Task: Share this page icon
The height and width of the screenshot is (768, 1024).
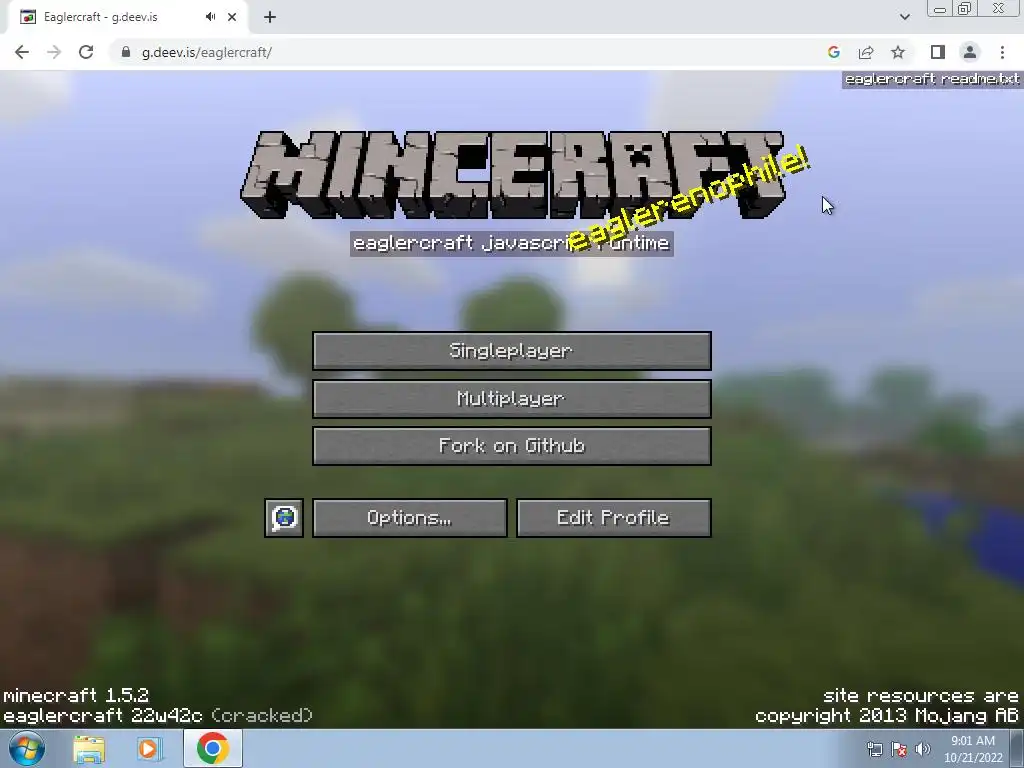Action: 866,52
